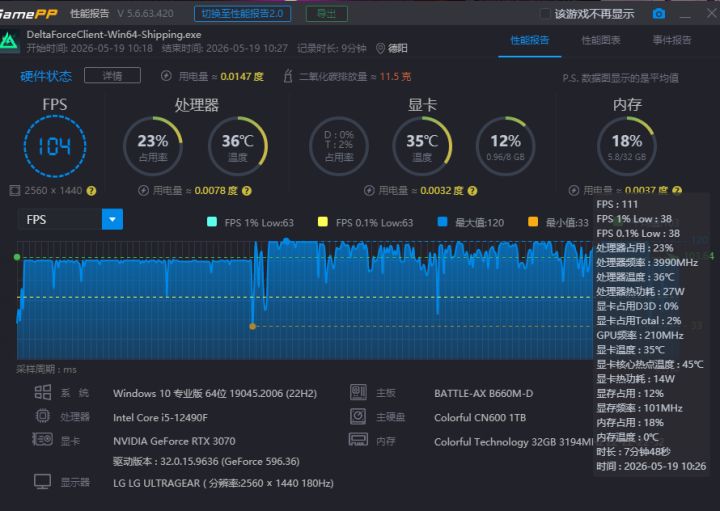The image size is (720, 511).
Task: Click tooltip line 时长 : 7分钟48秒
Action: click(633, 452)
